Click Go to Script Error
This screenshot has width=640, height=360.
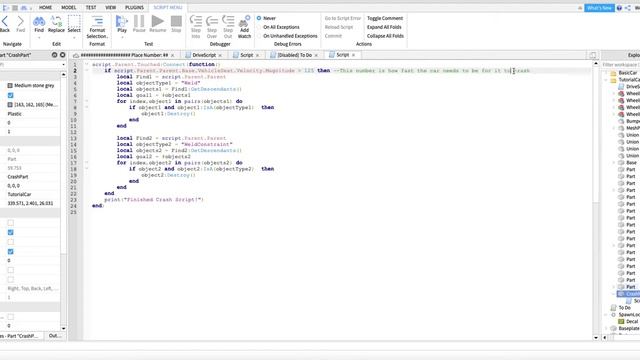(x=343, y=18)
